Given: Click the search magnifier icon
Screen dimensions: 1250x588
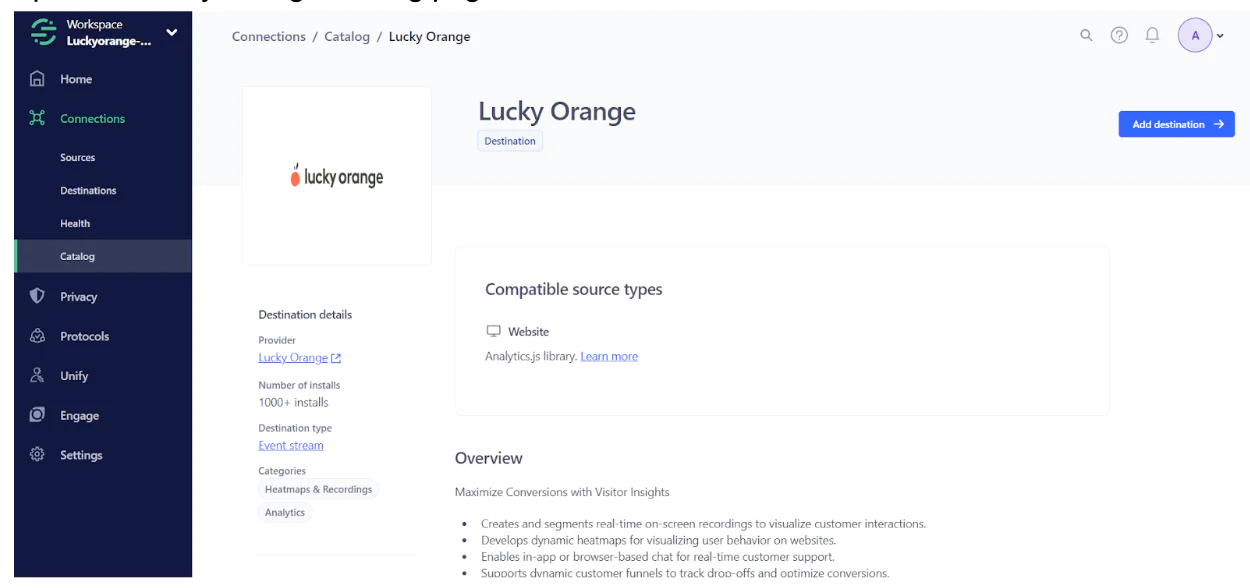Looking at the screenshot, I should [1086, 35].
